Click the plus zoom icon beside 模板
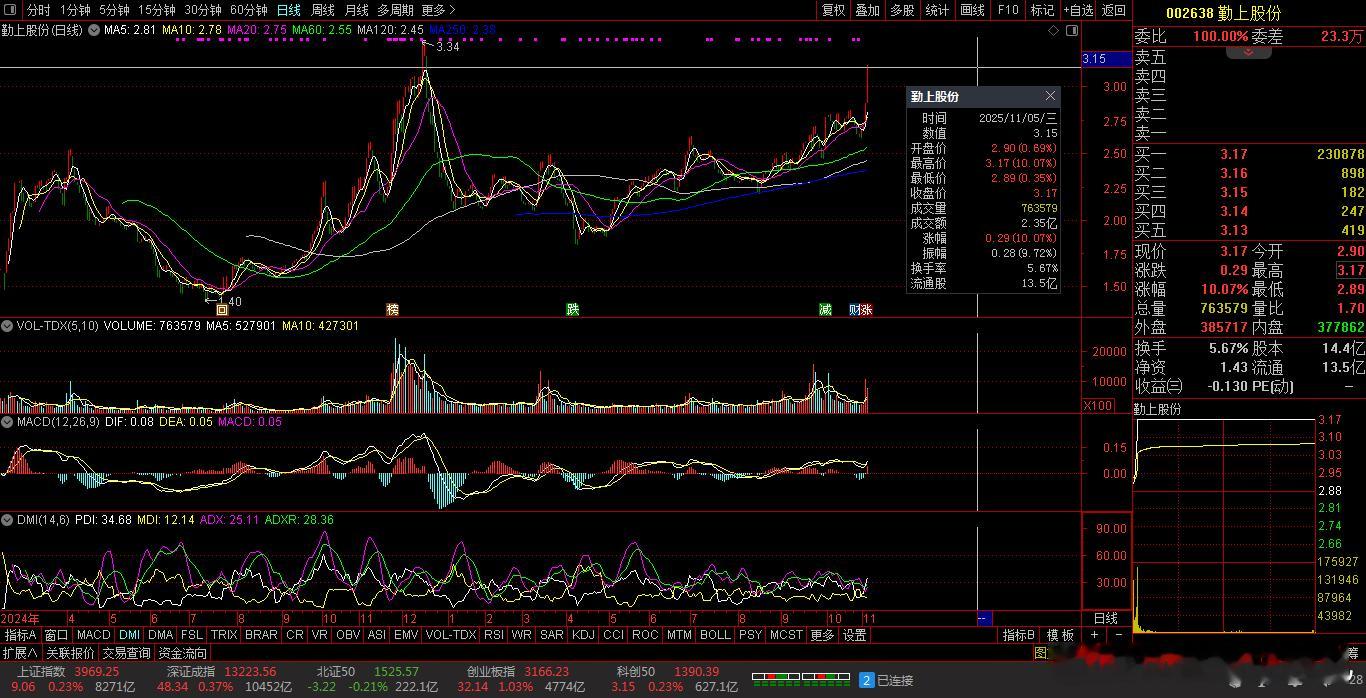Image resolution: width=1366 pixels, height=698 pixels. 1094,635
